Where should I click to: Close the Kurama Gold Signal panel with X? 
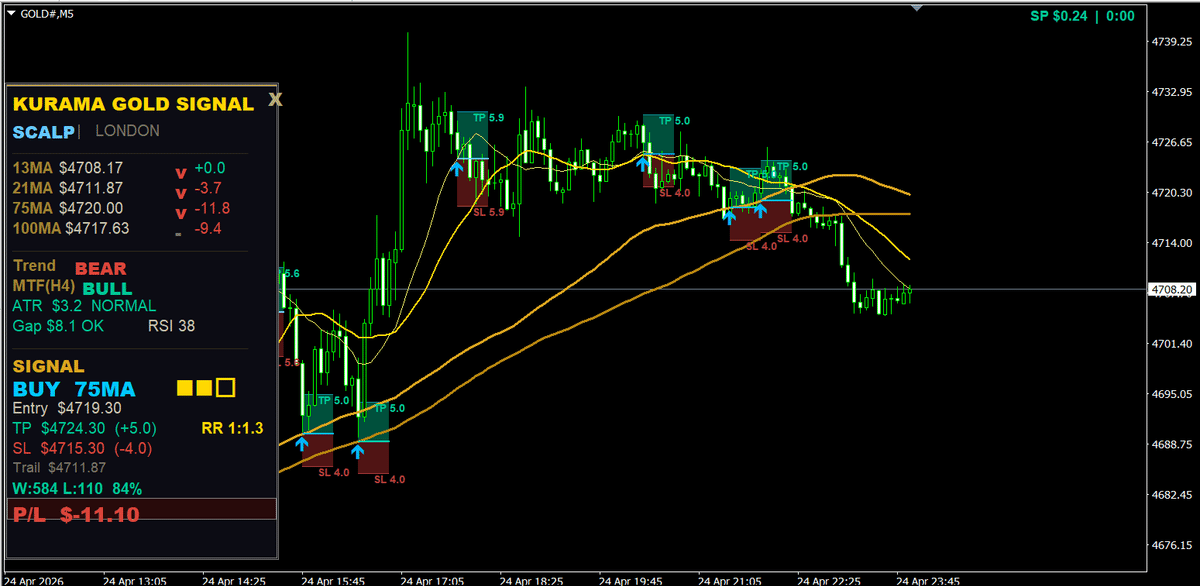tap(276, 100)
